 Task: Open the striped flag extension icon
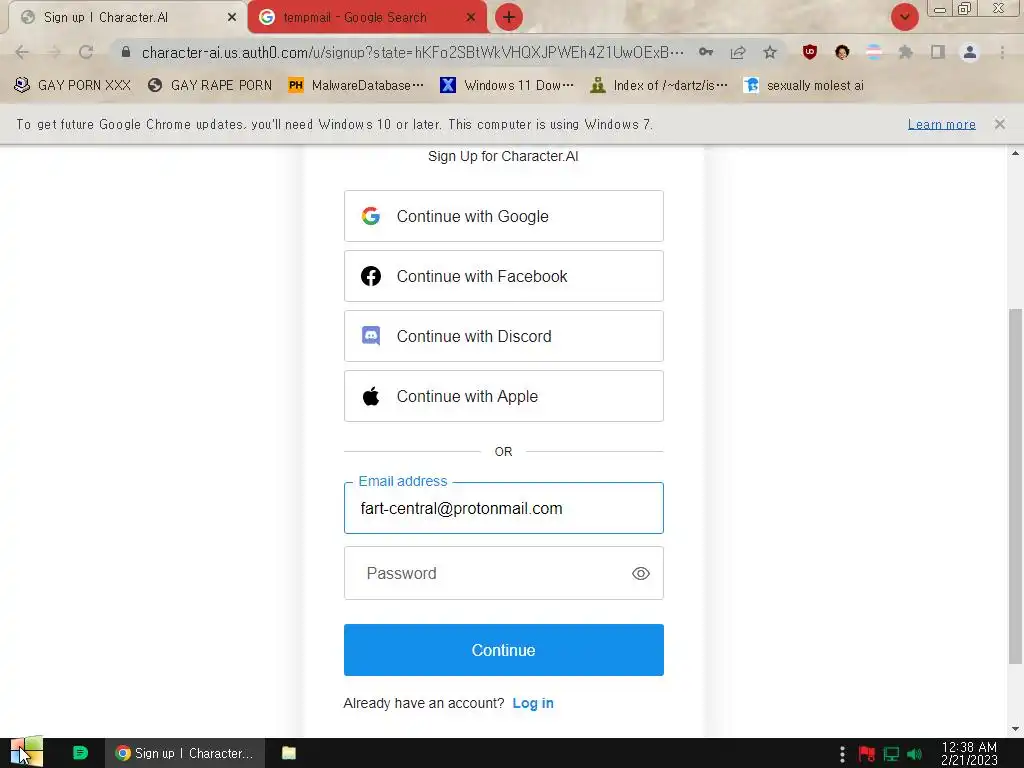(x=874, y=52)
